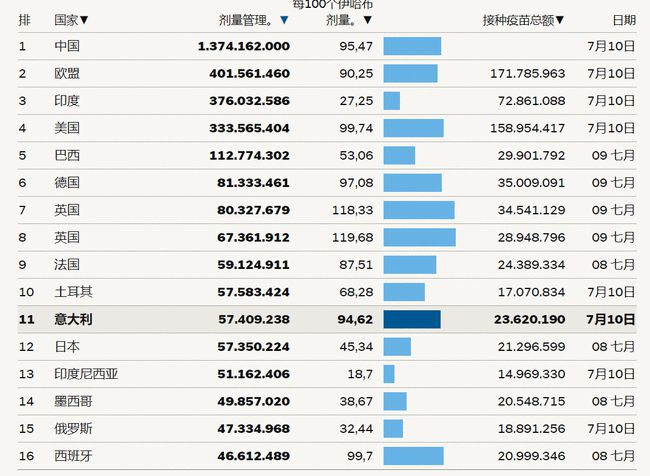Click the dark blue bar for 意大利

coord(411,319)
